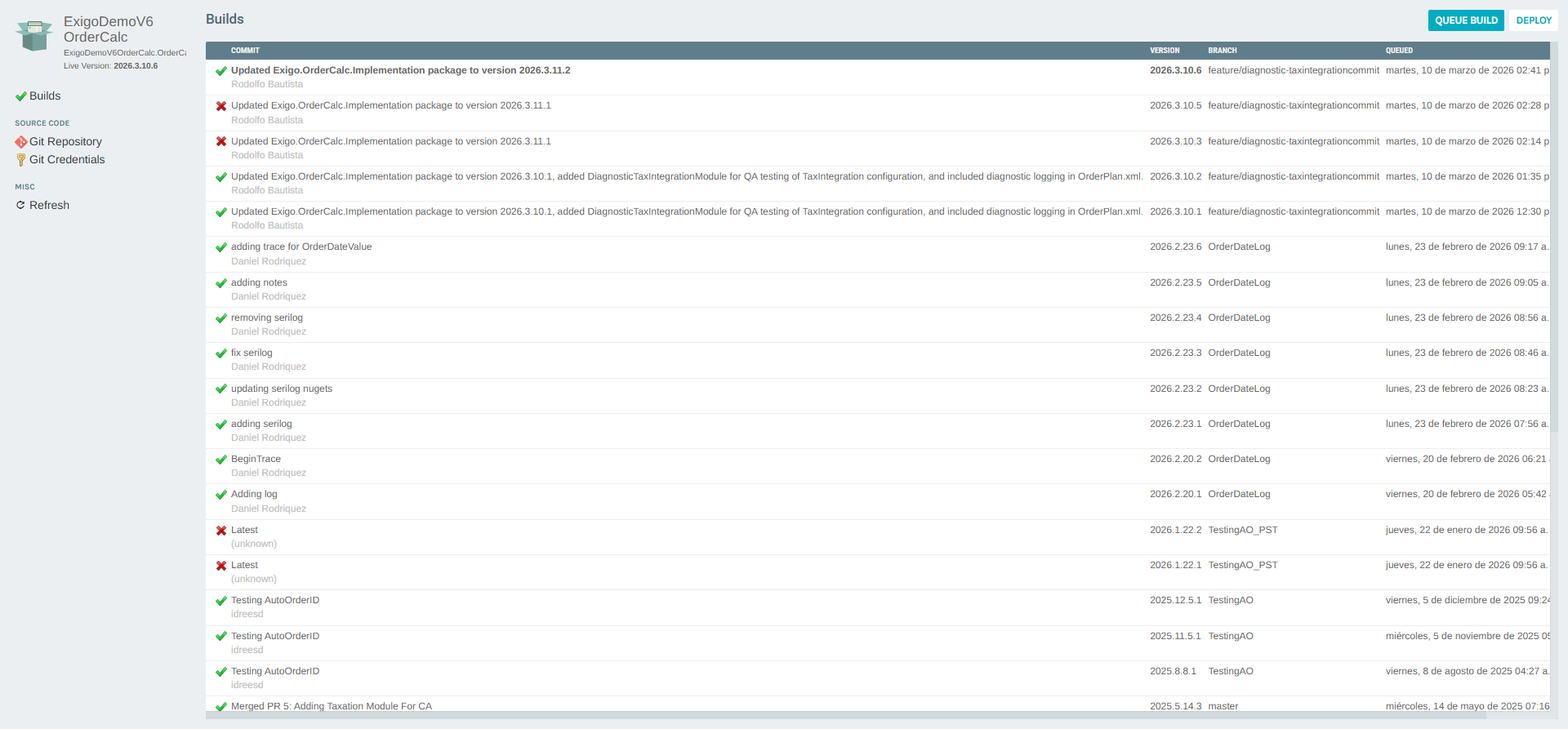The height and width of the screenshot is (729, 1568).
Task: Click the Queued column header
Action: click(1399, 51)
